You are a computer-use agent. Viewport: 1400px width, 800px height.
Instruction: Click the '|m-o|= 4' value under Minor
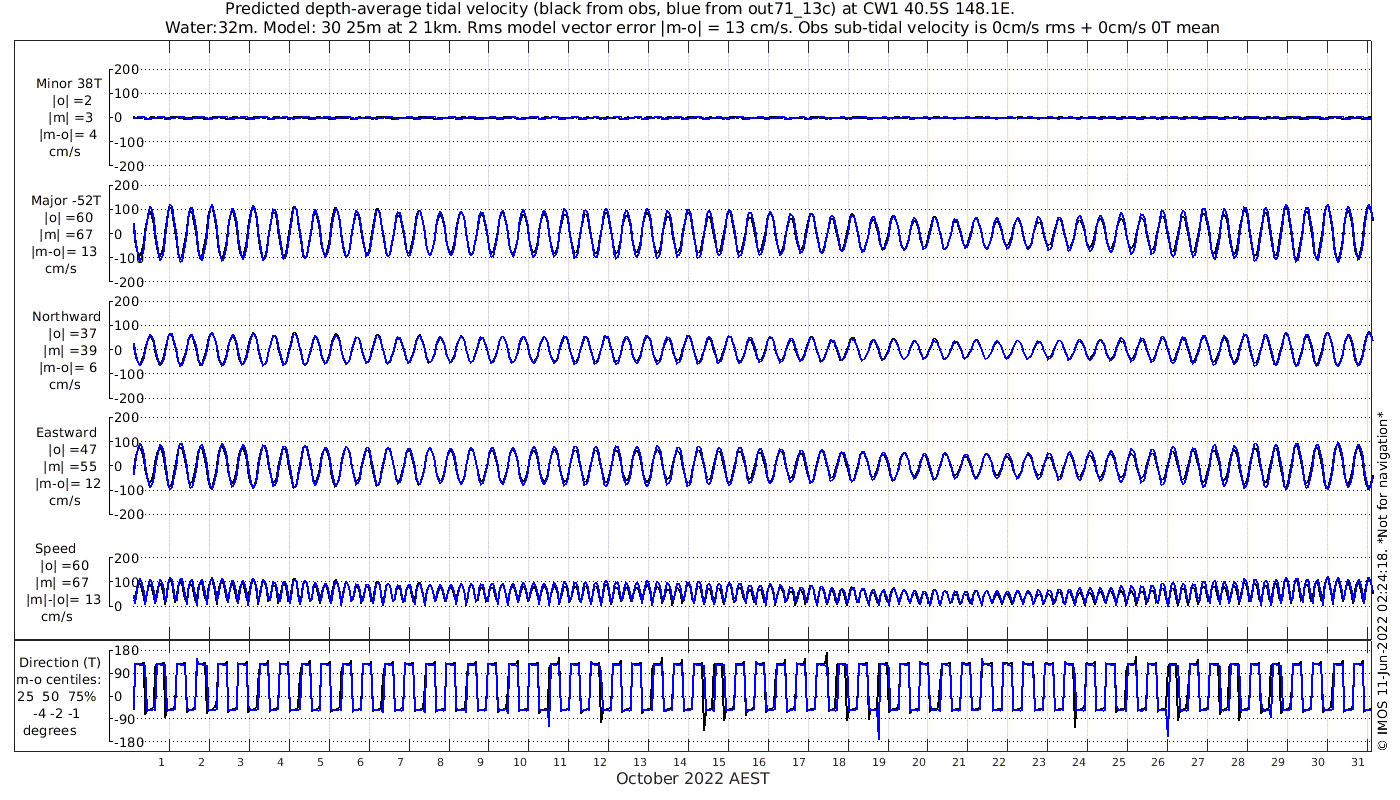(68, 135)
